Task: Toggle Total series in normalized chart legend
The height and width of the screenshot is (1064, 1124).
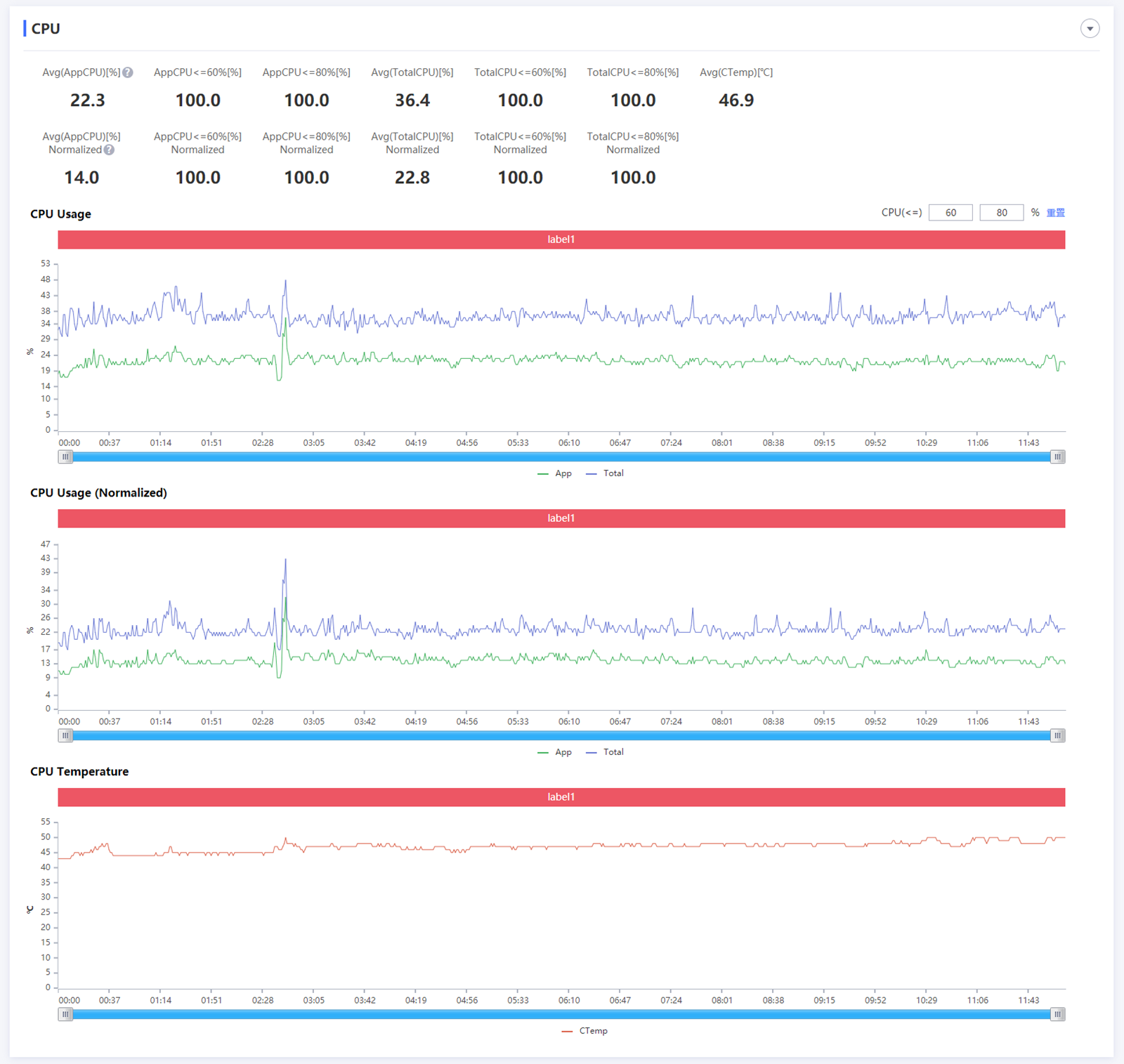Action: (605, 752)
